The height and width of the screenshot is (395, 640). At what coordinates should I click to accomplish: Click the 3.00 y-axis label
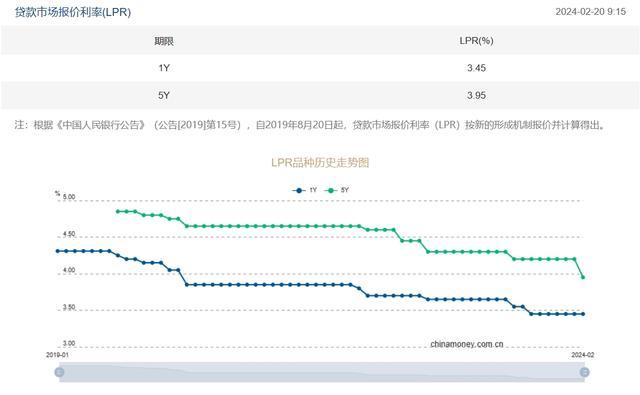69,344
